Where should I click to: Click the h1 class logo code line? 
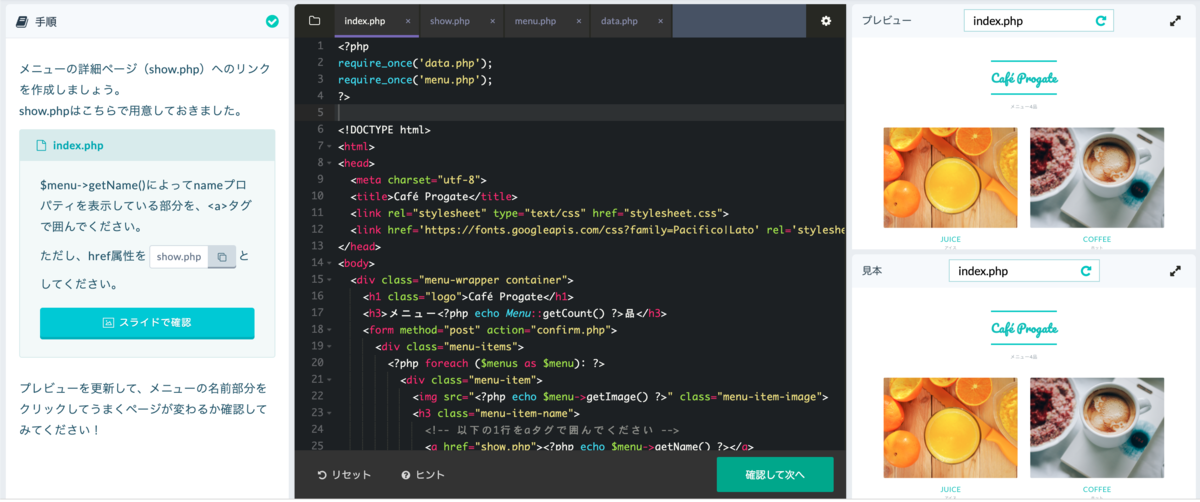pos(468,296)
